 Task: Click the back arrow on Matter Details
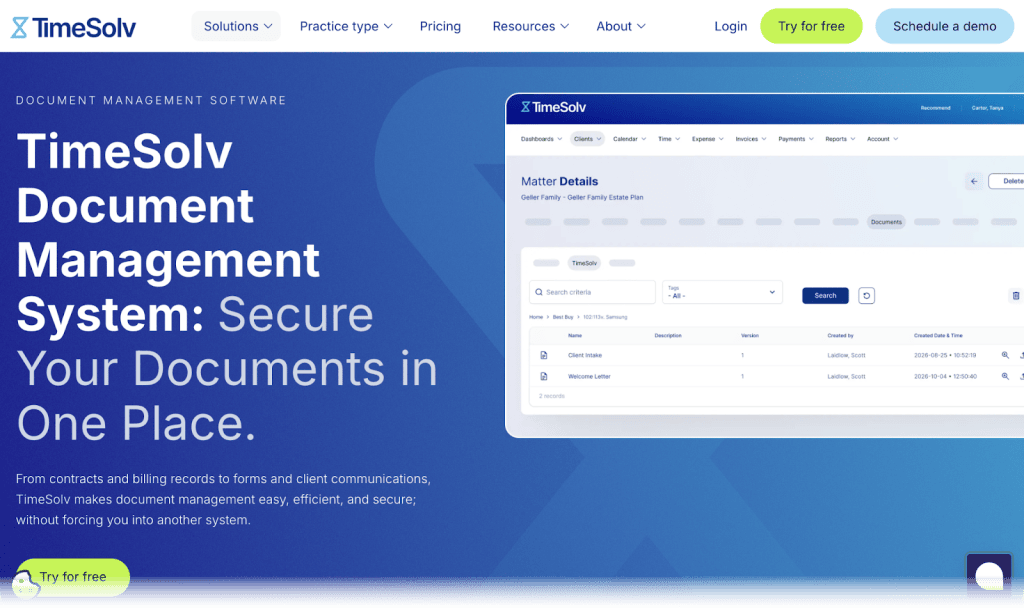click(x=974, y=181)
